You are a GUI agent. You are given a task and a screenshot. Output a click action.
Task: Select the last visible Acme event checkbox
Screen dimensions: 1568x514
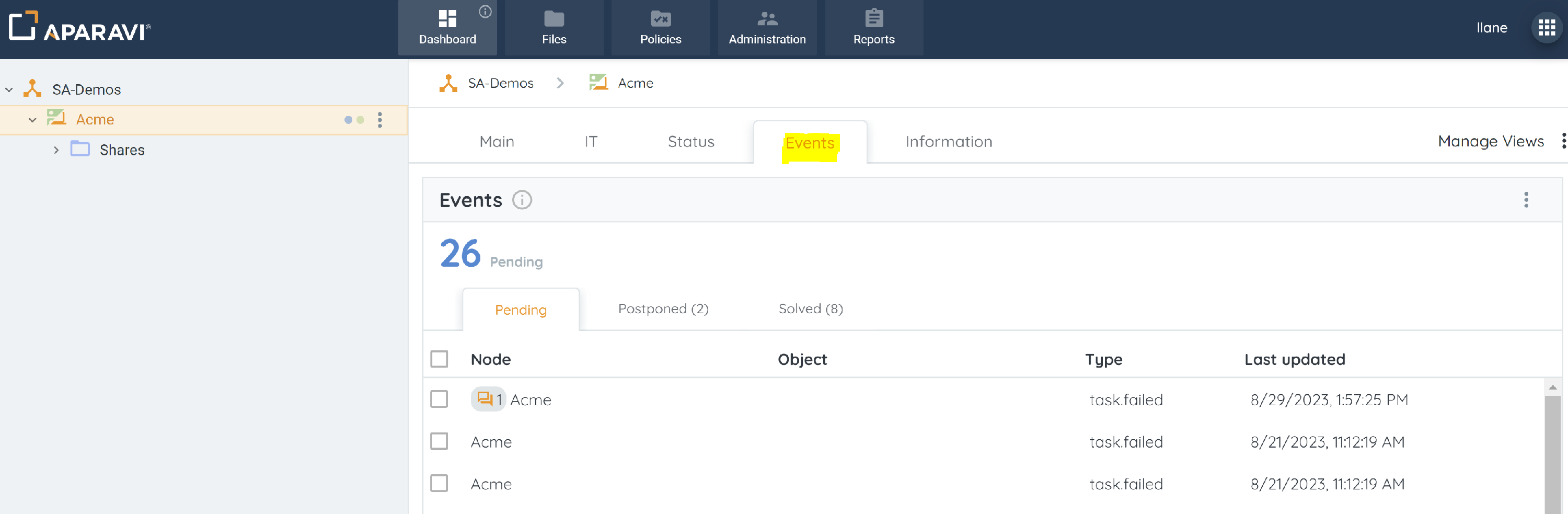(439, 484)
